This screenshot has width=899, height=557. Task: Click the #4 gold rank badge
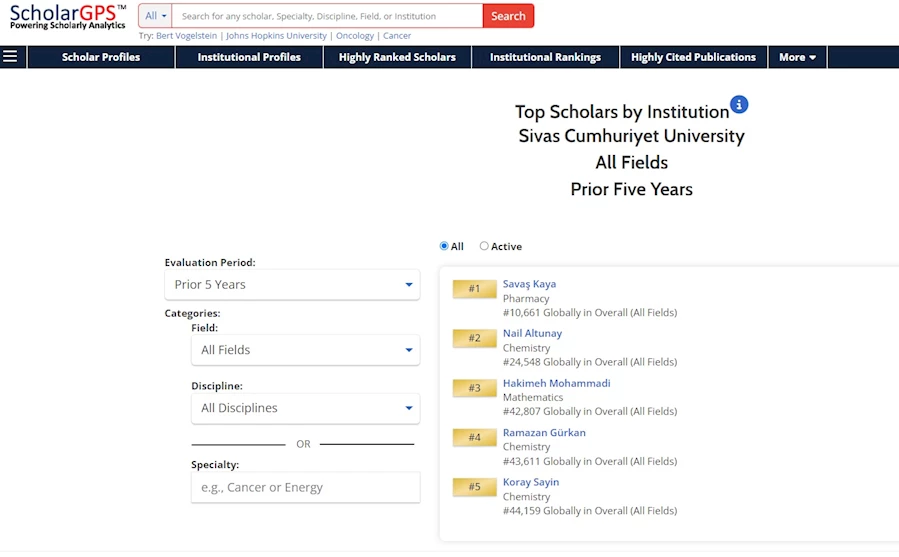474,437
